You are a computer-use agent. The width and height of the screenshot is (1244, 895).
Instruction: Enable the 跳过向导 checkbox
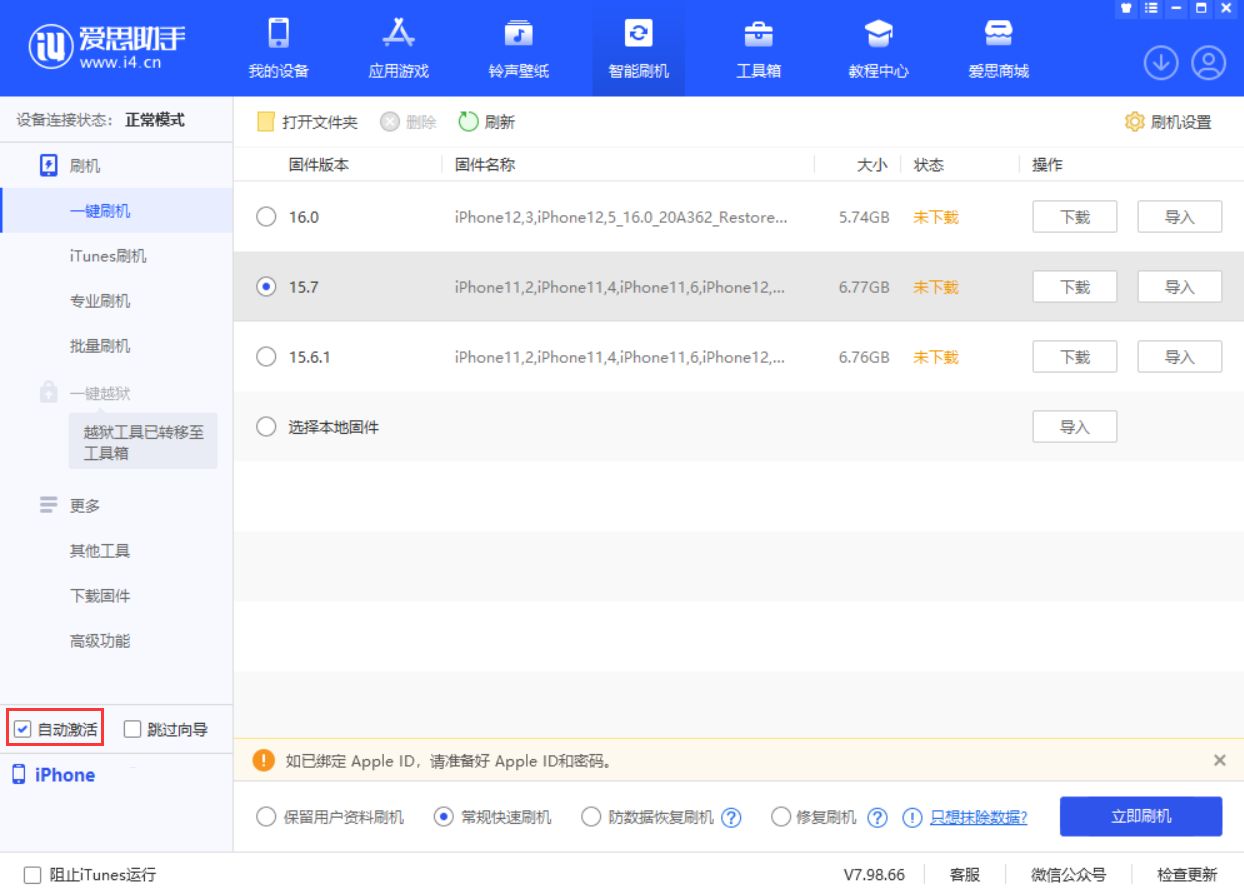pyautogui.click(x=131, y=729)
